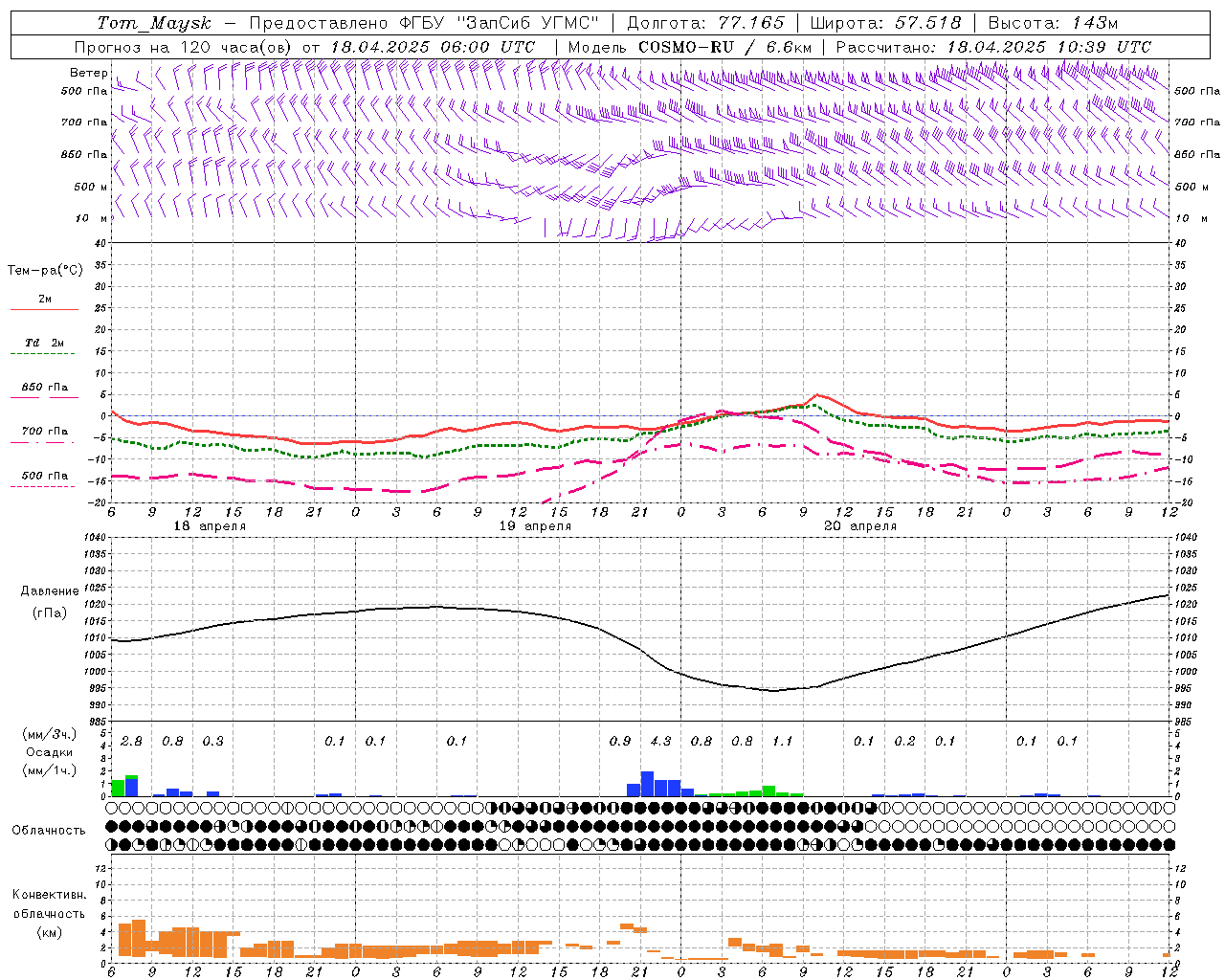Click '40' atop the left temperature axis

tap(99, 243)
